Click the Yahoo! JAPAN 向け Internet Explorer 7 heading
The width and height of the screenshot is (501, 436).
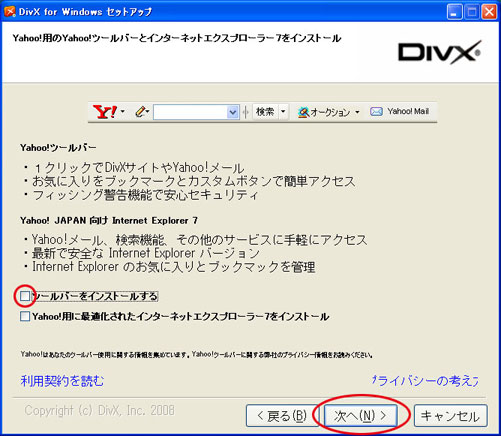click(109, 221)
